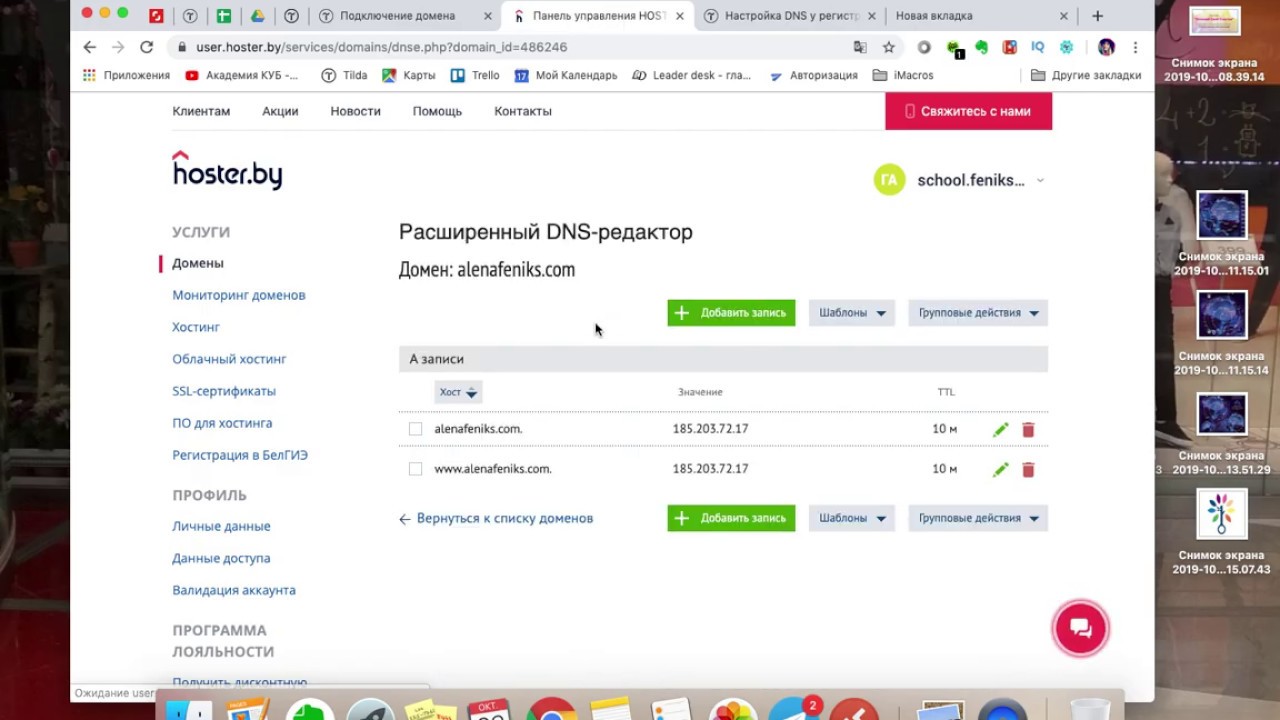
Task: Select Домены in the sidebar
Action: (x=198, y=263)
